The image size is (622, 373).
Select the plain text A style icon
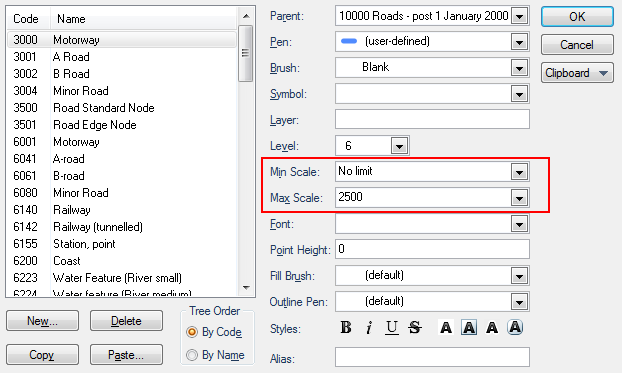tap(446, 328)
